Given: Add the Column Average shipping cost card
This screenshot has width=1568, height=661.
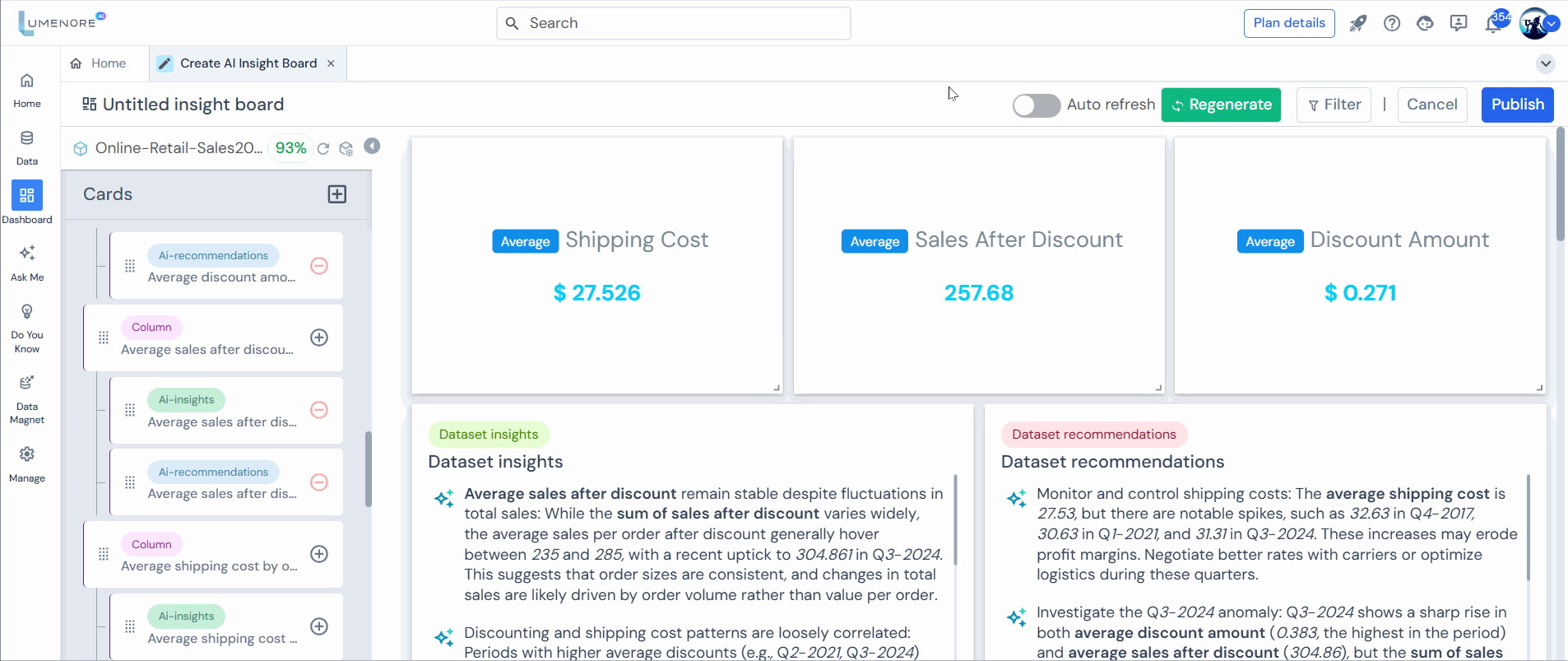Looking at the screenshot, I should click(319, 554).
